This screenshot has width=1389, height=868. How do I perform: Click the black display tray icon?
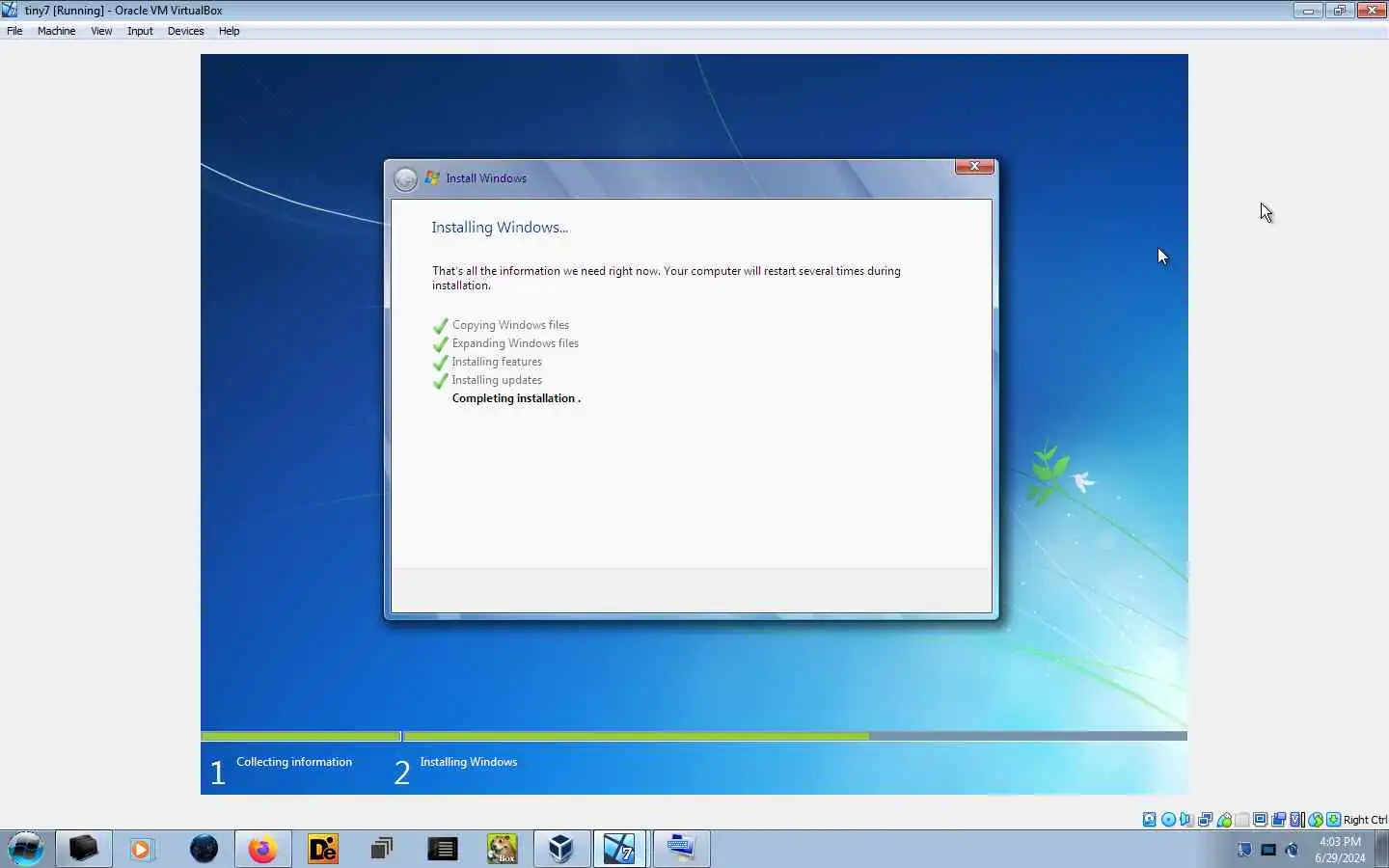pyautogui.click(x=1268, y=850)
